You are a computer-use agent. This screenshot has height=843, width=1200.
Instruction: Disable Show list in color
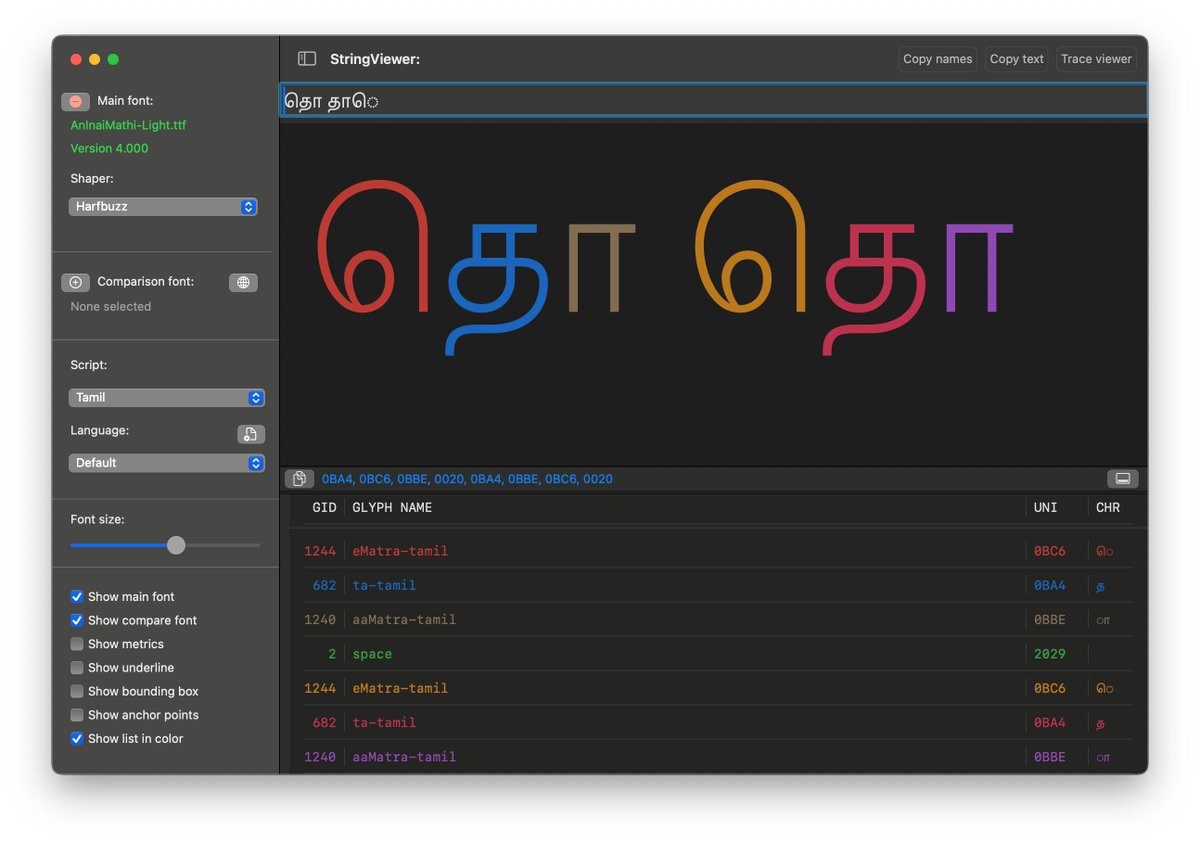coord(77,739)
